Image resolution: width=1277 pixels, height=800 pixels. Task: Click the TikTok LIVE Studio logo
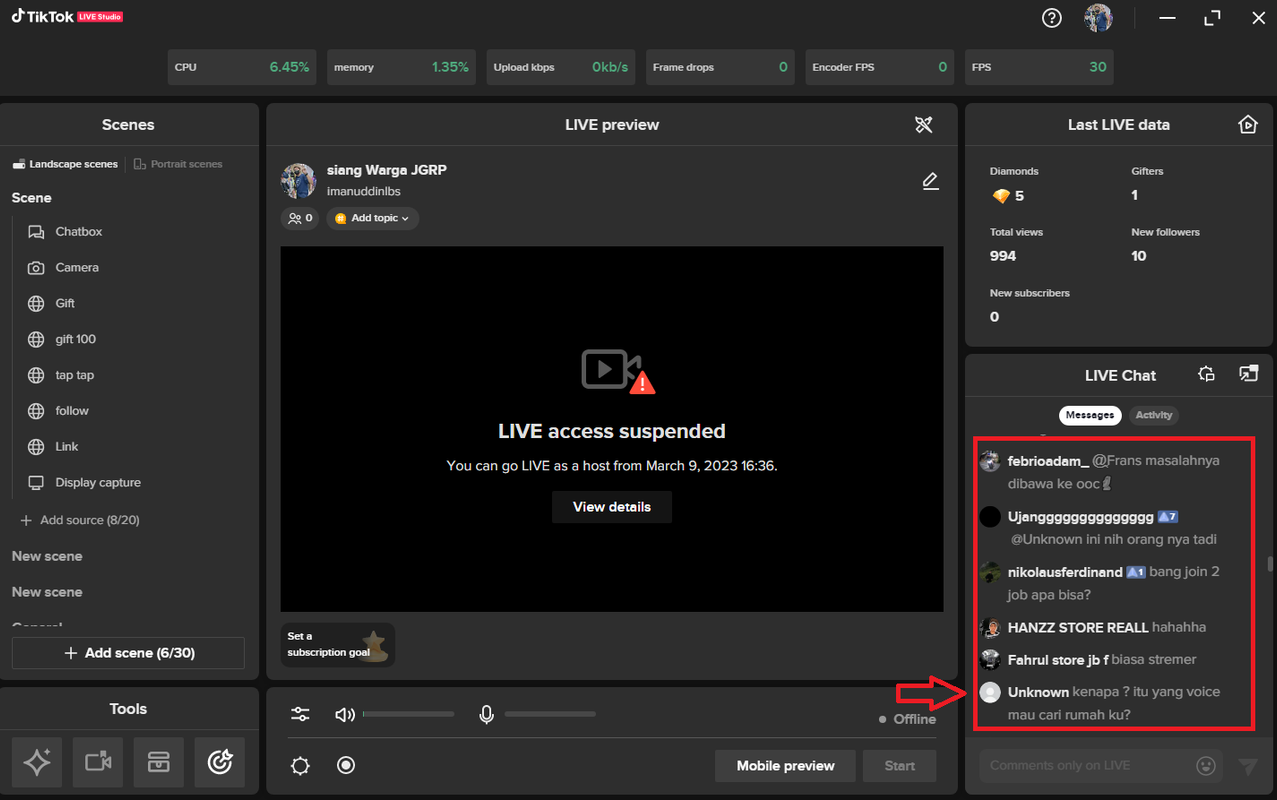pyautogui.click(x=67, y=16)
